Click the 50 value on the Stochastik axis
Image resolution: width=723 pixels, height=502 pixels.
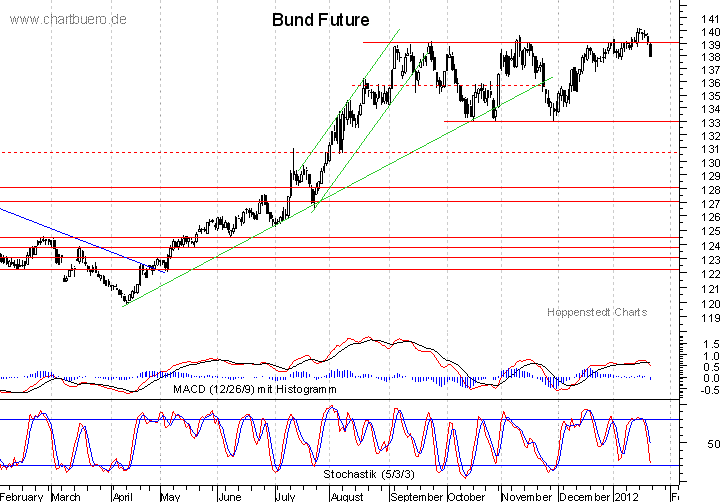(714, 443)
